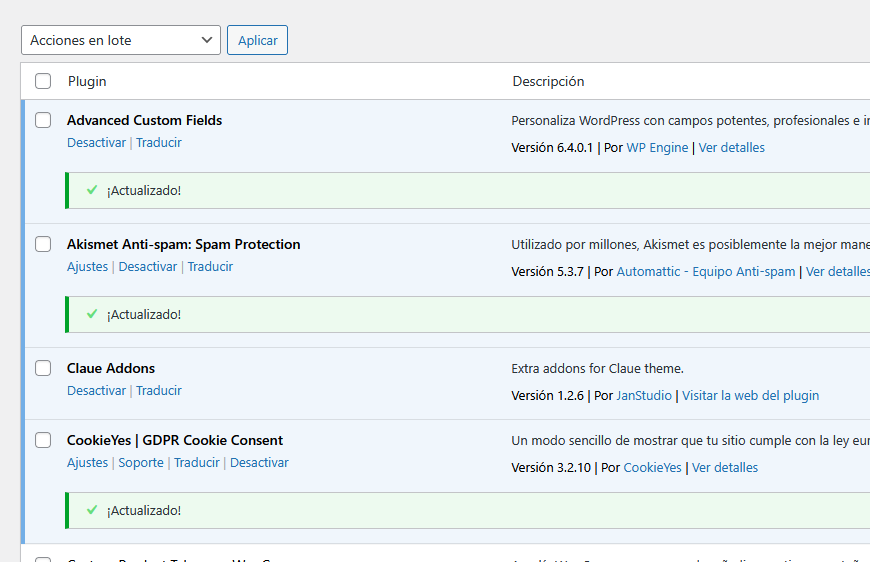Click Desactivar under Claue Addons
The width and height of the screenshot is (870, 562).
(x=97, y=391)
